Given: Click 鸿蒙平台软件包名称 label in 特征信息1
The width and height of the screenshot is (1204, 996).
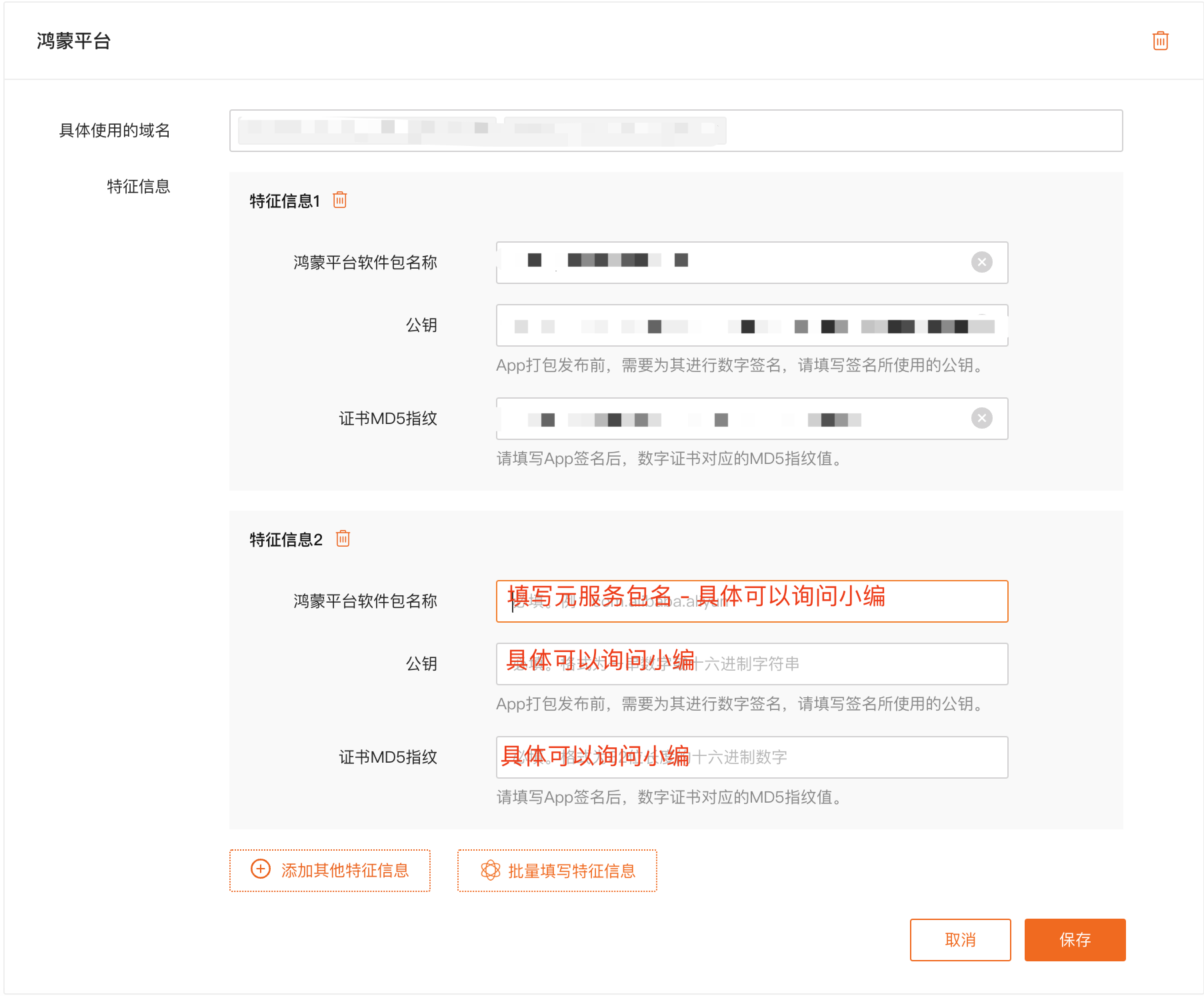Looking at the screenshot, I should point(365,263).
